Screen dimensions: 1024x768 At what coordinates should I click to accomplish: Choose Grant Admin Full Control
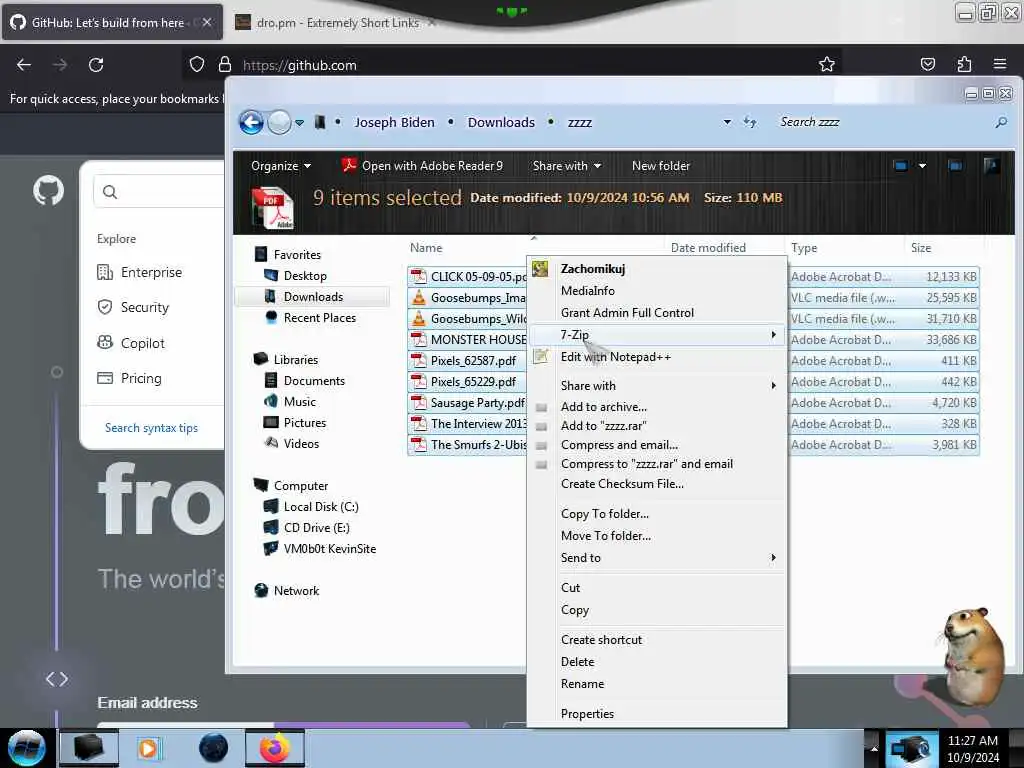point(656,313)
